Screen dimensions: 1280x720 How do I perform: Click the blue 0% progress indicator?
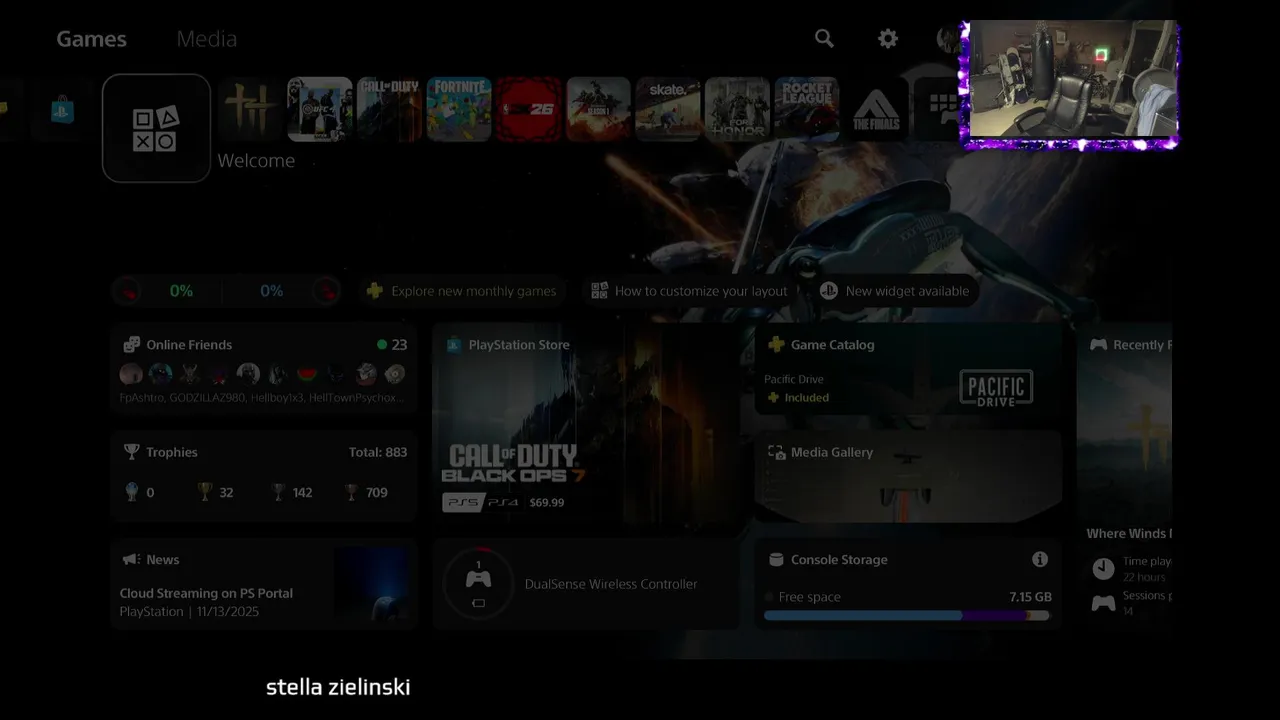click(x=272, y=291)
